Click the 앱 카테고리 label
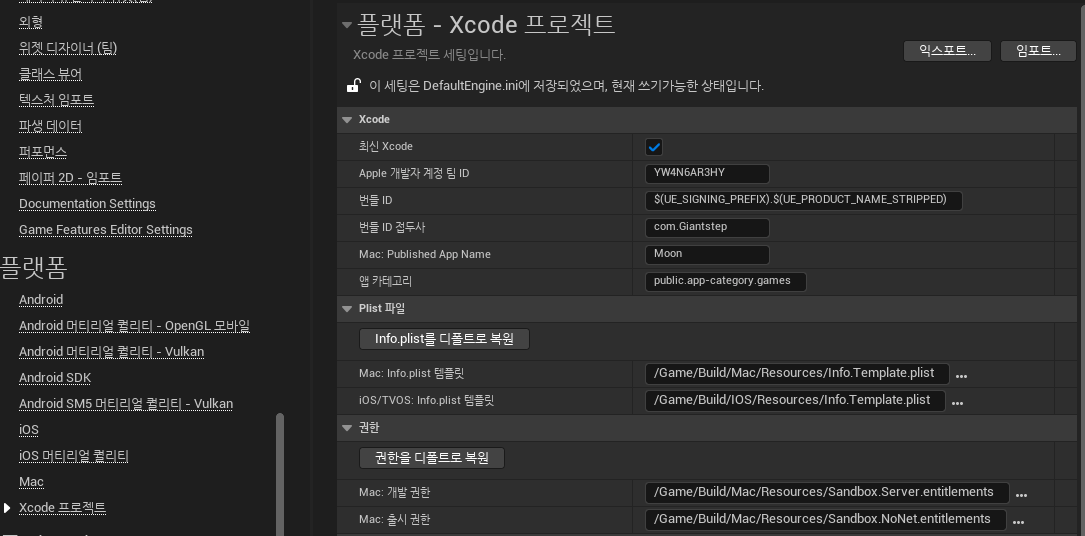 pos(385,281)
